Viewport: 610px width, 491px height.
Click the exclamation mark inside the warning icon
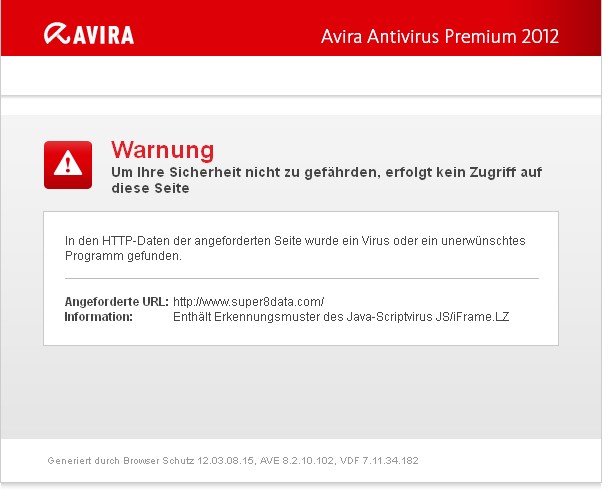click(x=68, y=164)
